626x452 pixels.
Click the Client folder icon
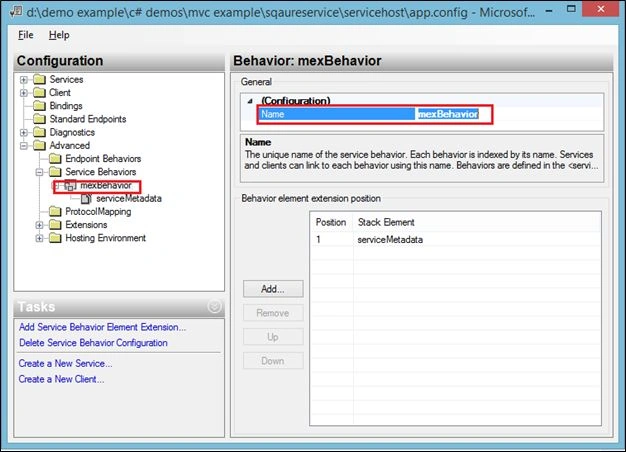pyautogui.click(x=40, y=93)
